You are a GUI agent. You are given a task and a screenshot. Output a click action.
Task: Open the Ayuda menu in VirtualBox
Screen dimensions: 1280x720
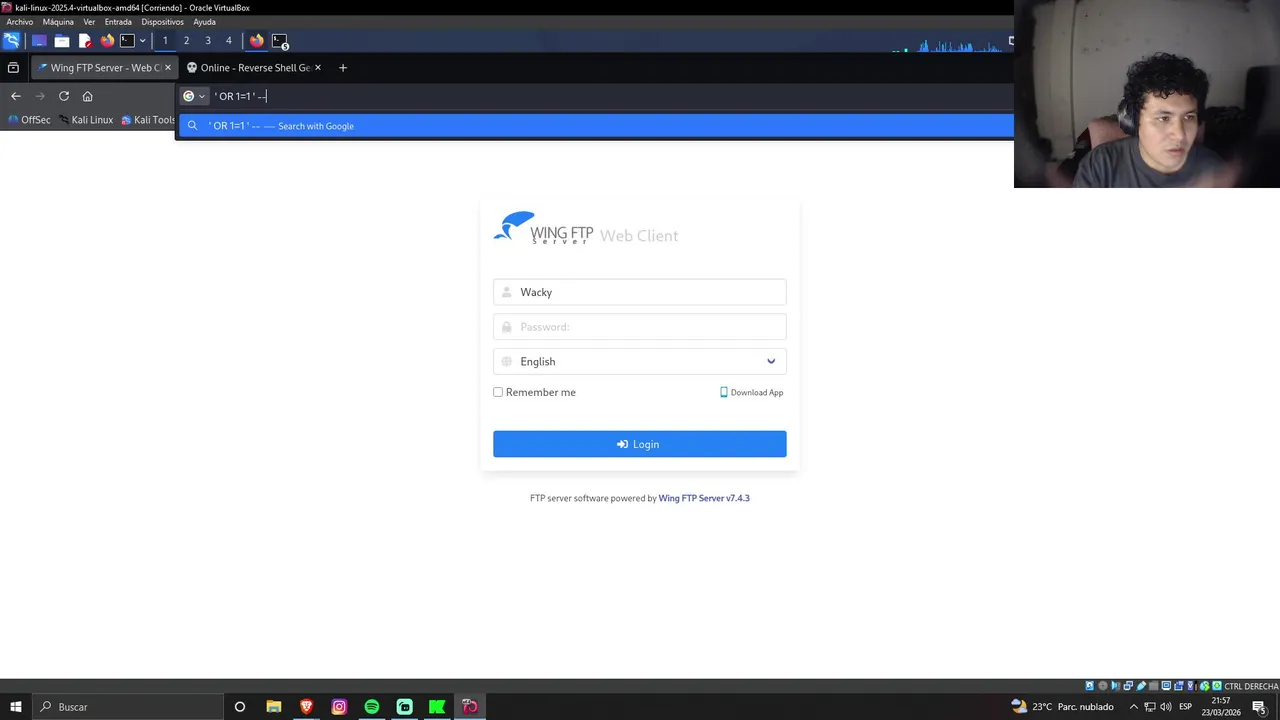[204, 22]
